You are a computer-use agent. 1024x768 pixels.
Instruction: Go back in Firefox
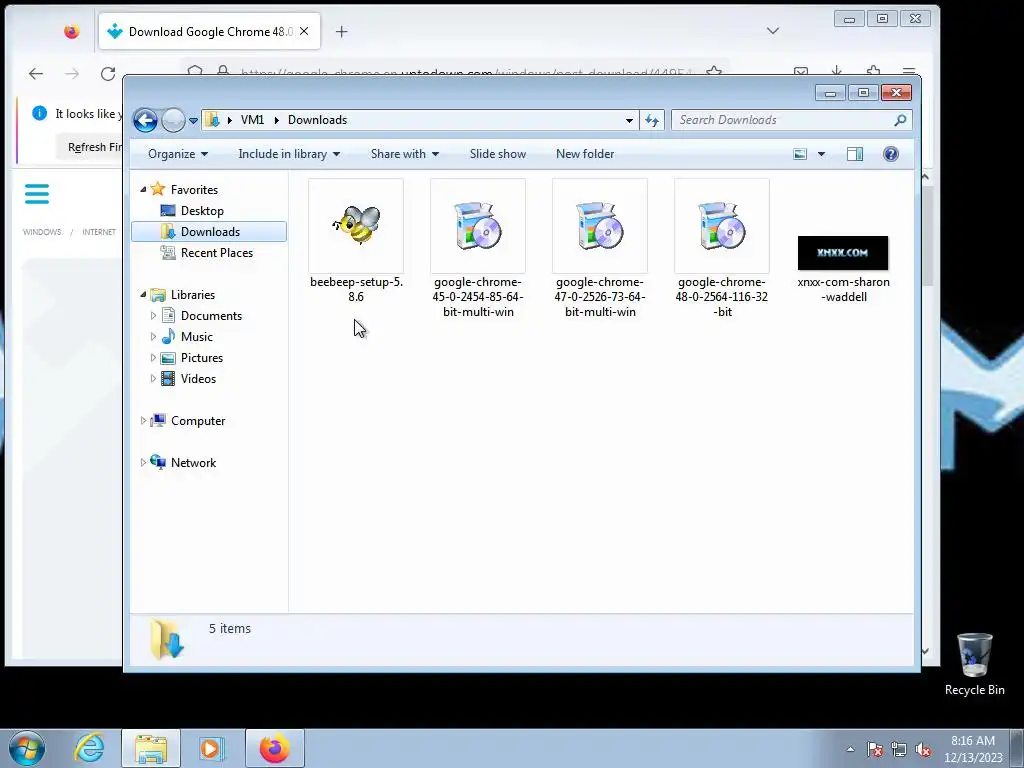36,74
